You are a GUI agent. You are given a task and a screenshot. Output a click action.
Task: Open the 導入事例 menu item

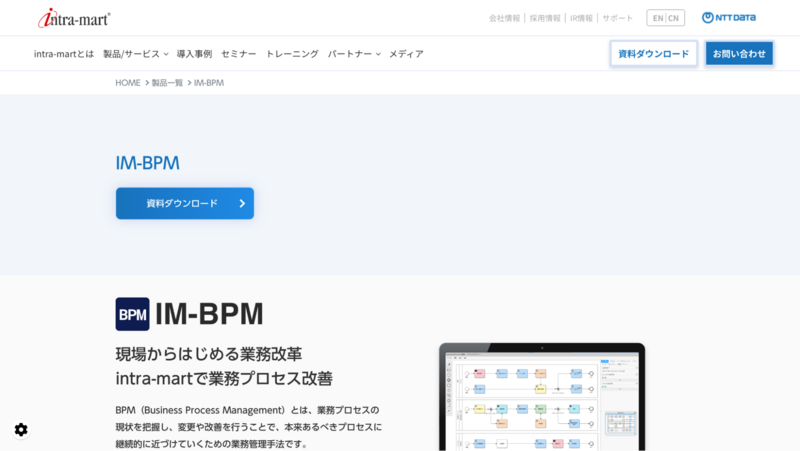click(x=194, y=54)
